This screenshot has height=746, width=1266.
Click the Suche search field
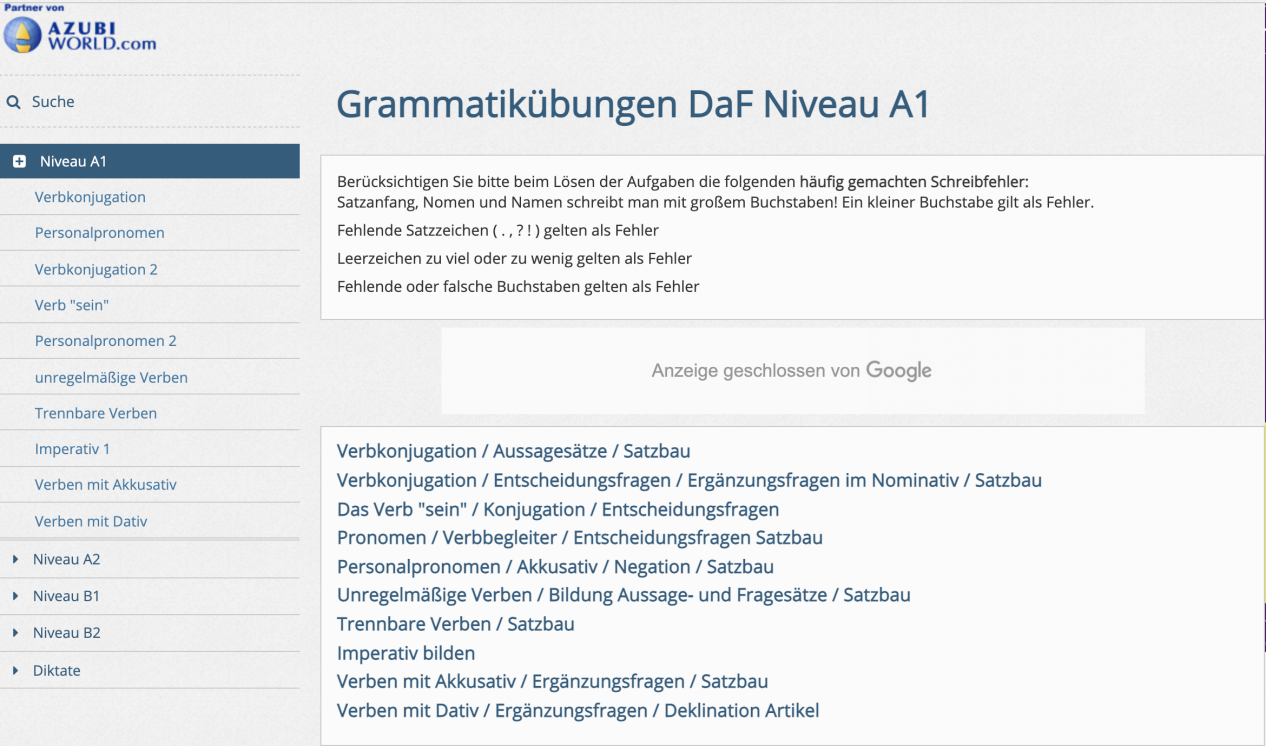tap(150, 102)
